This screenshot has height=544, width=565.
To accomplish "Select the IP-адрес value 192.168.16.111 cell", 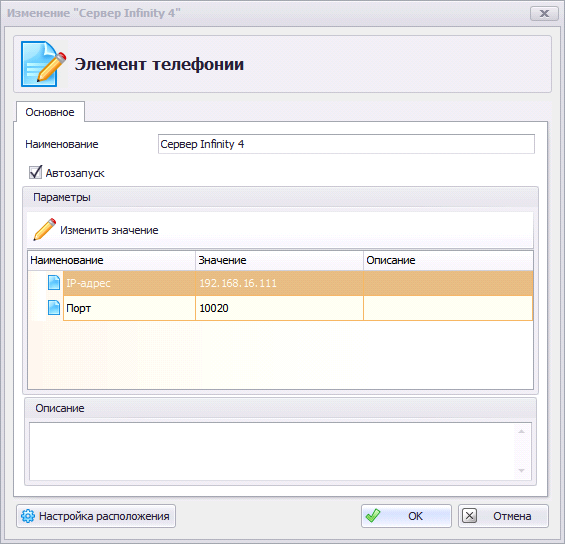I will [x=279, y=283].
